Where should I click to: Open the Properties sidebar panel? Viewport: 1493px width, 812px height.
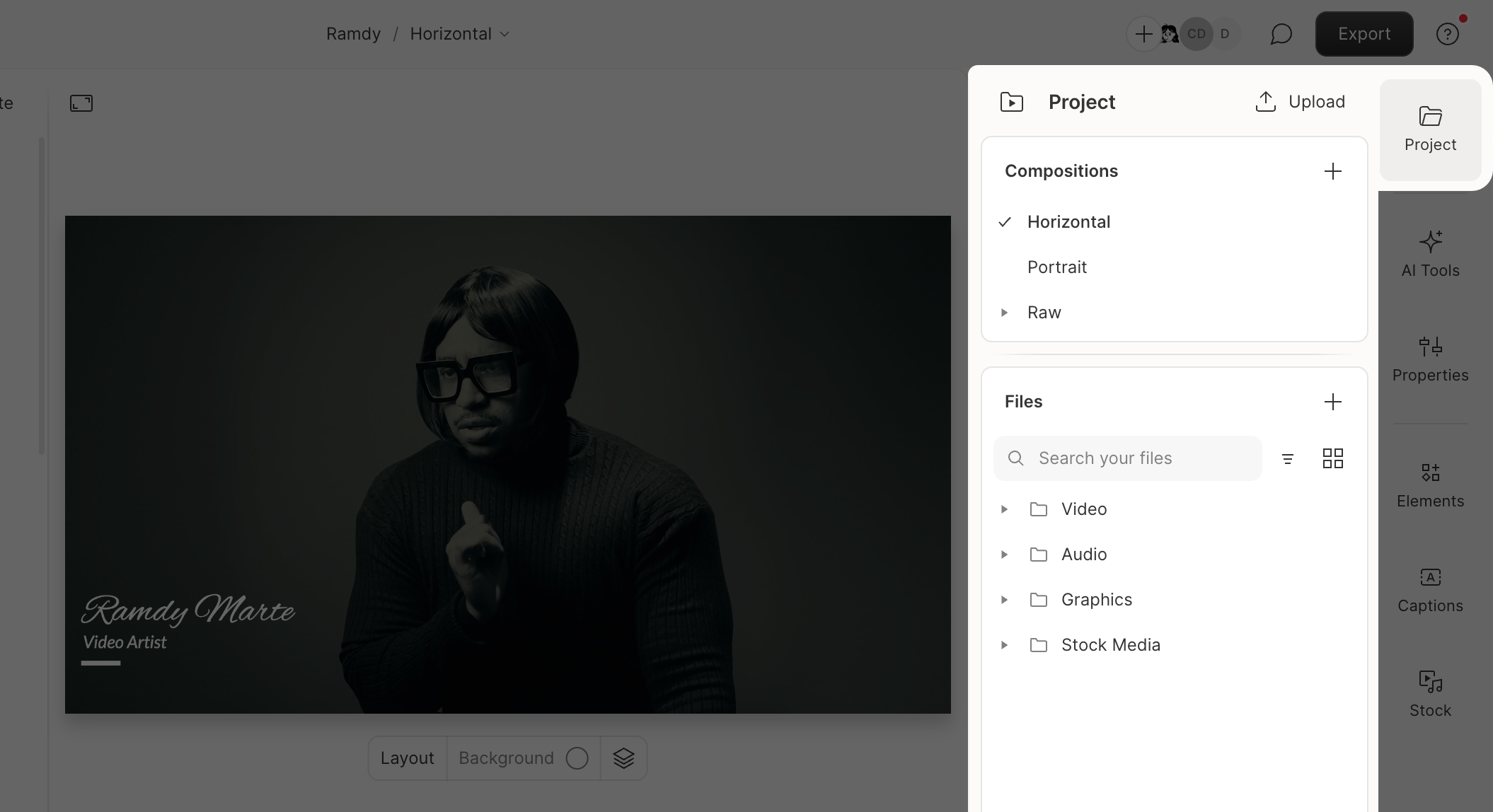click(x=1430, y=359)
